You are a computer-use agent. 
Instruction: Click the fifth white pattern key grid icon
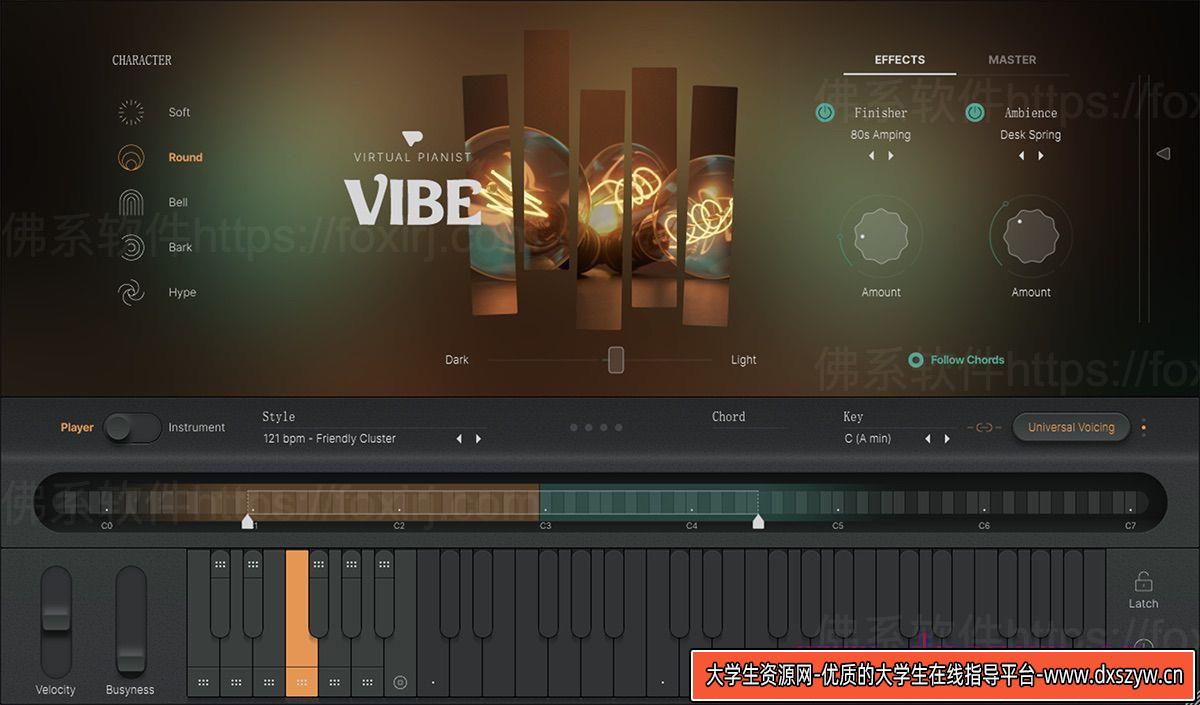(x=335, y=682)
